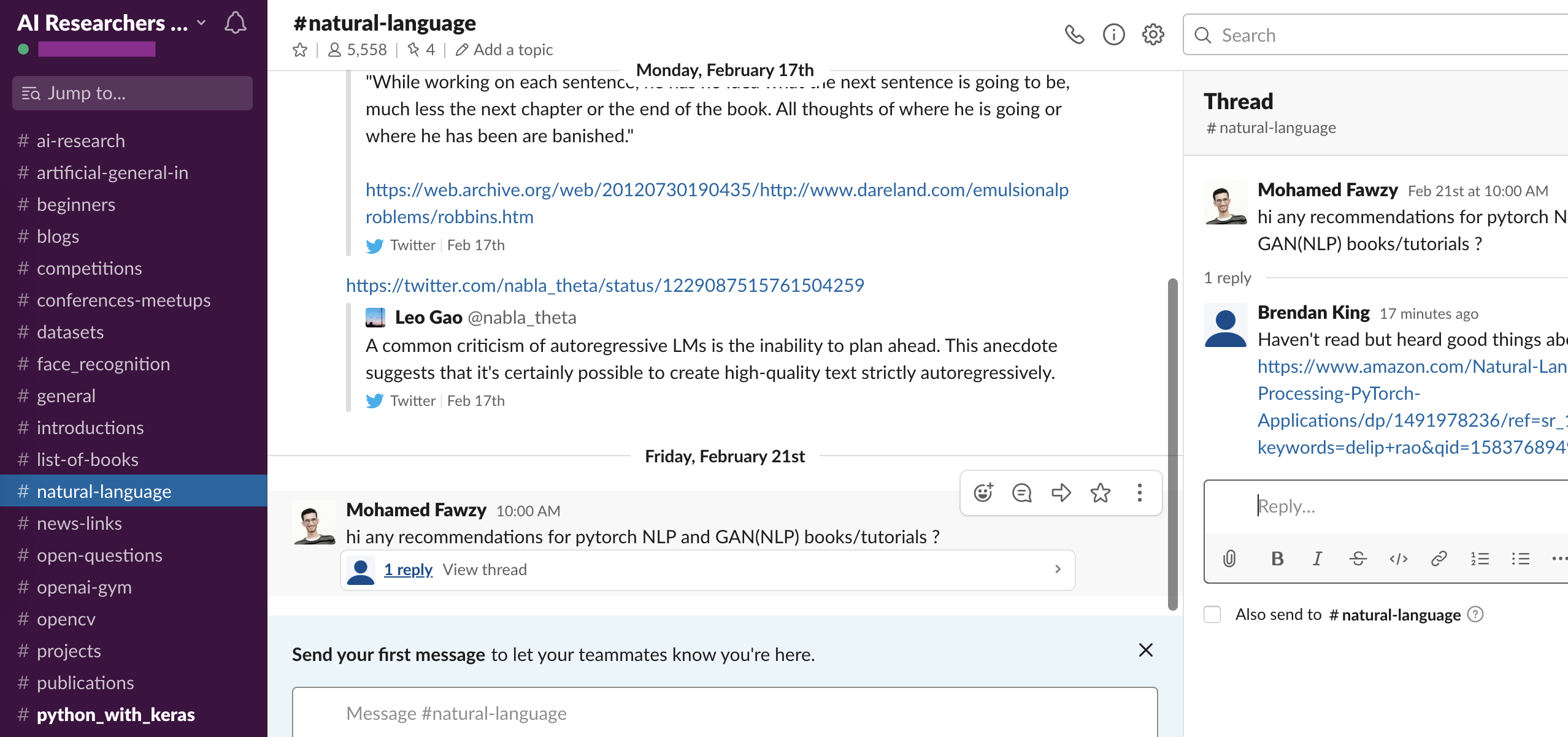The height and width of the screenshot is (737, 1568).
Task: Attach a file in thread reply
Action: click(x=1229, y=558)
